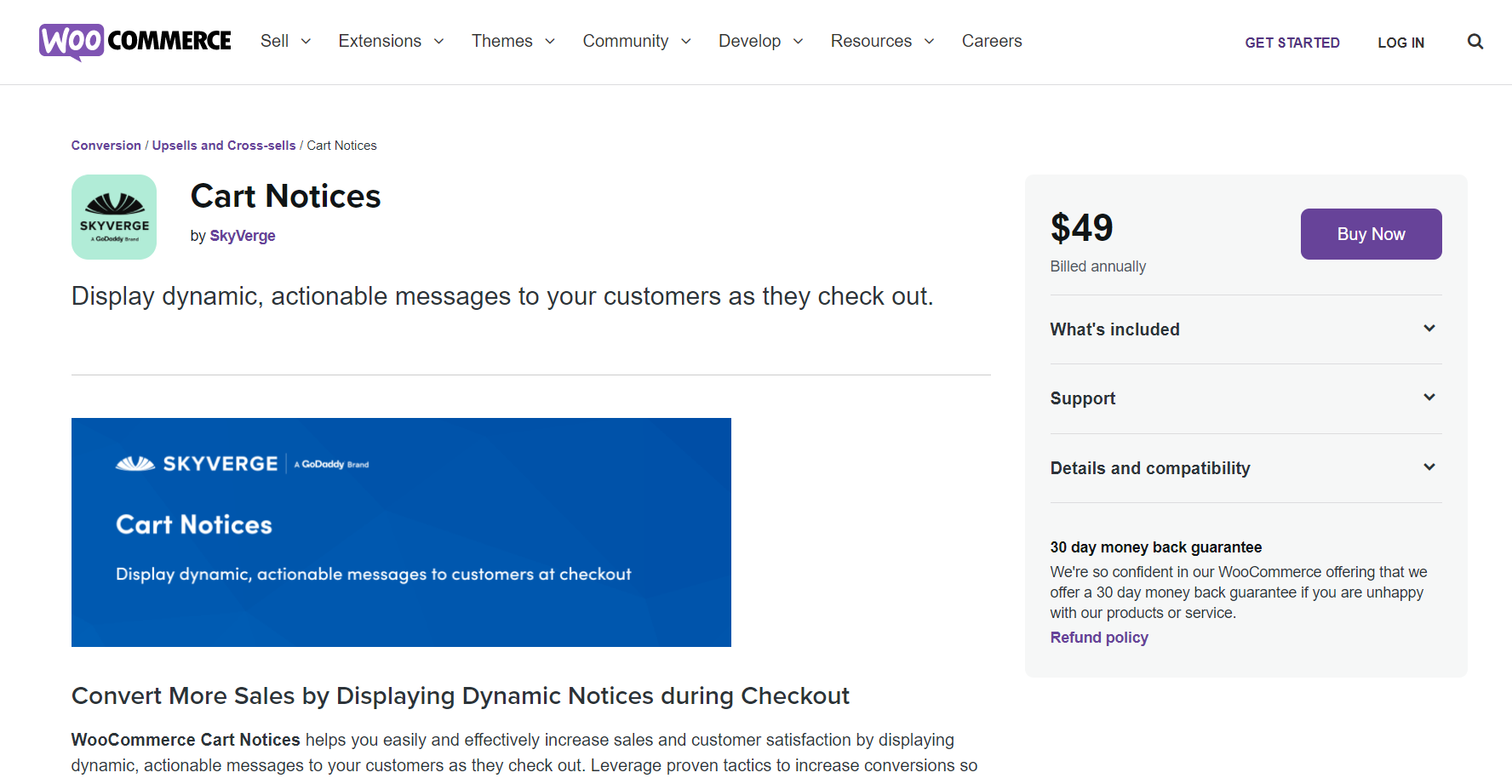The image size is (1512, 784).
Task: Expand the Support section
Action: pos(1246,398)
